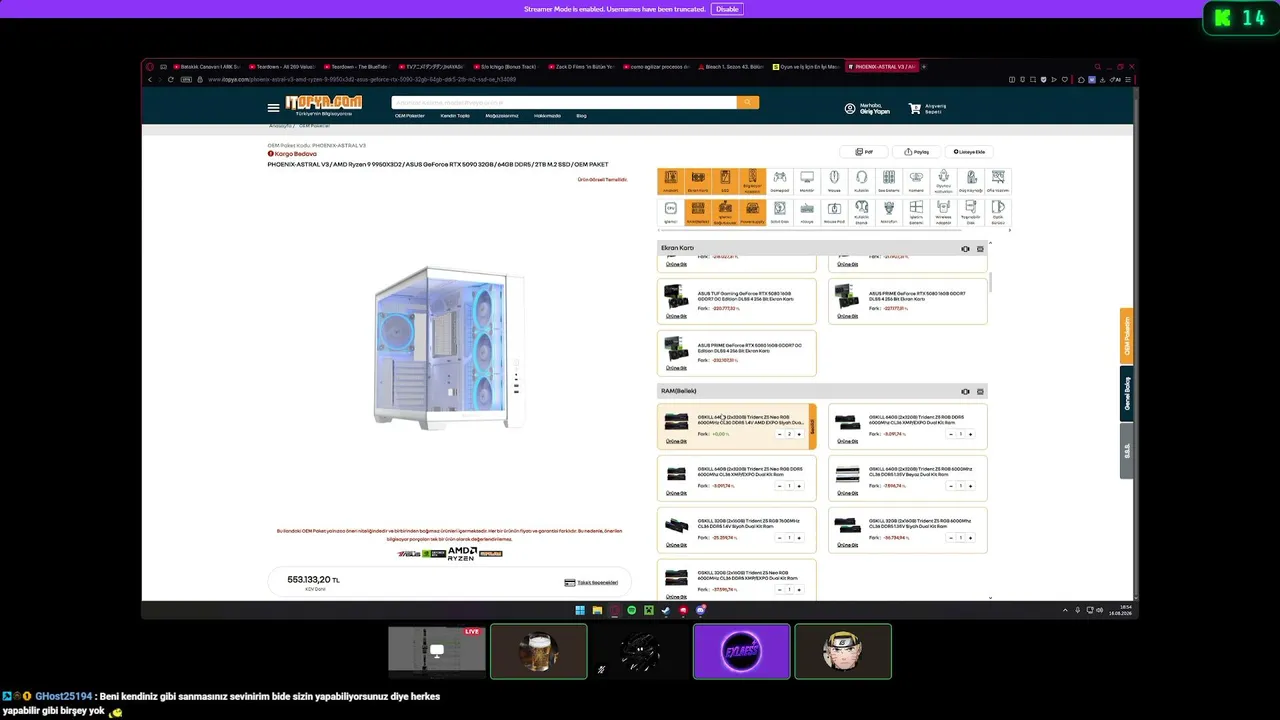Select the İşlemci CPU category icon
This screenshot has height=720, width=1280.
[670, 212]
